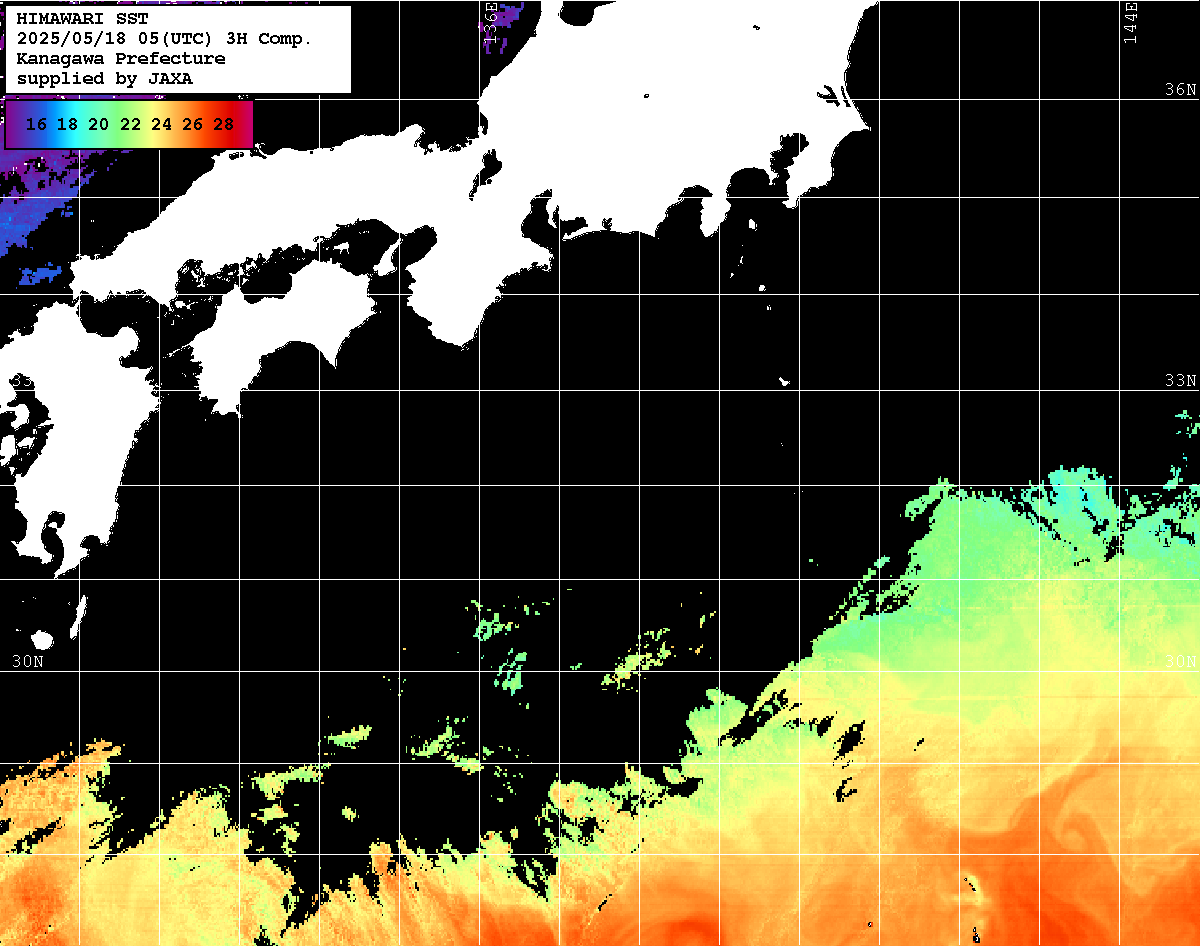This screenshot has height=946, width=1200.
Task: Click the 18 label on the temperature legend
Action: (67, 125)
